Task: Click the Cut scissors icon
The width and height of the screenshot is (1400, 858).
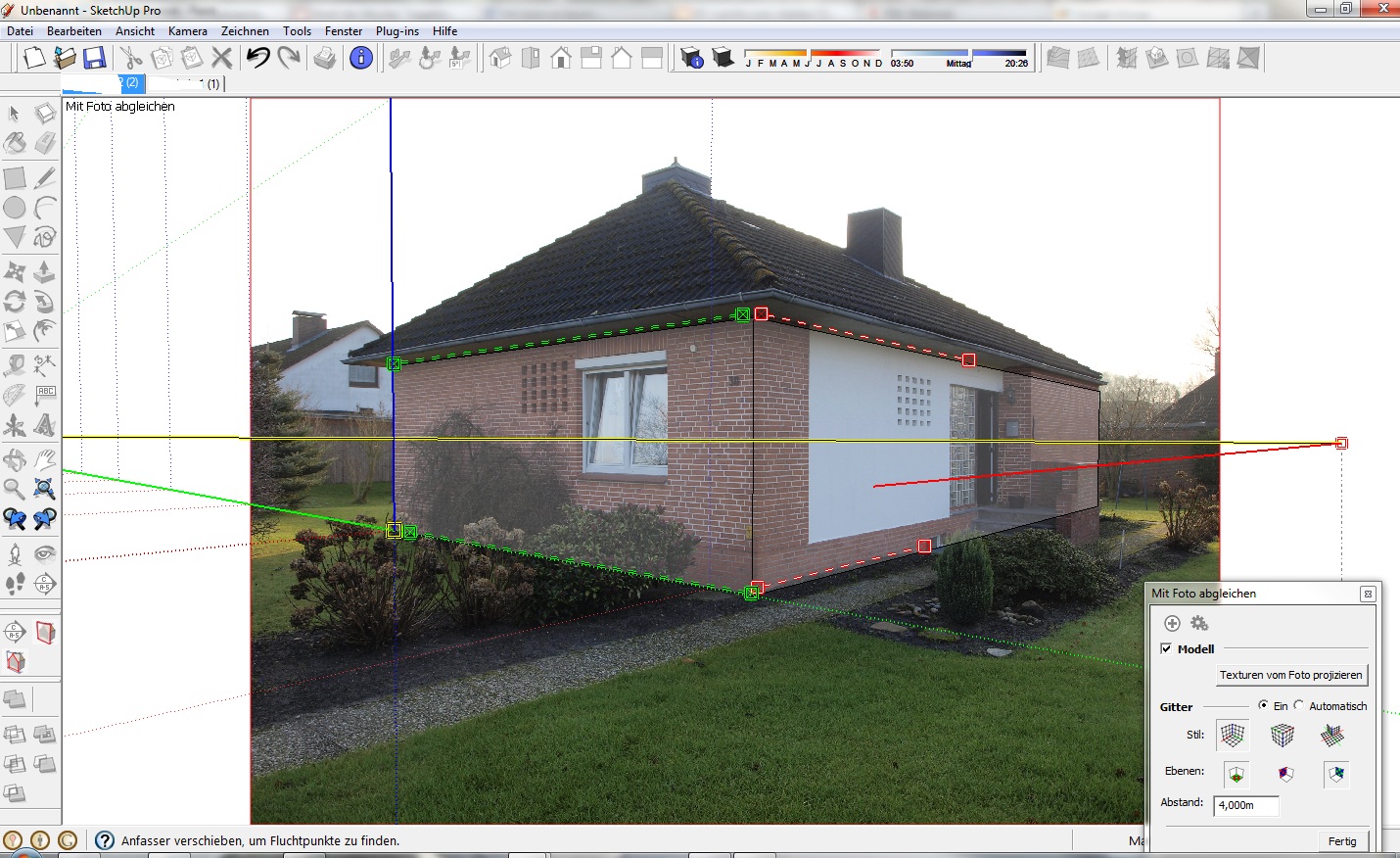Action: (x=132, y=58)
